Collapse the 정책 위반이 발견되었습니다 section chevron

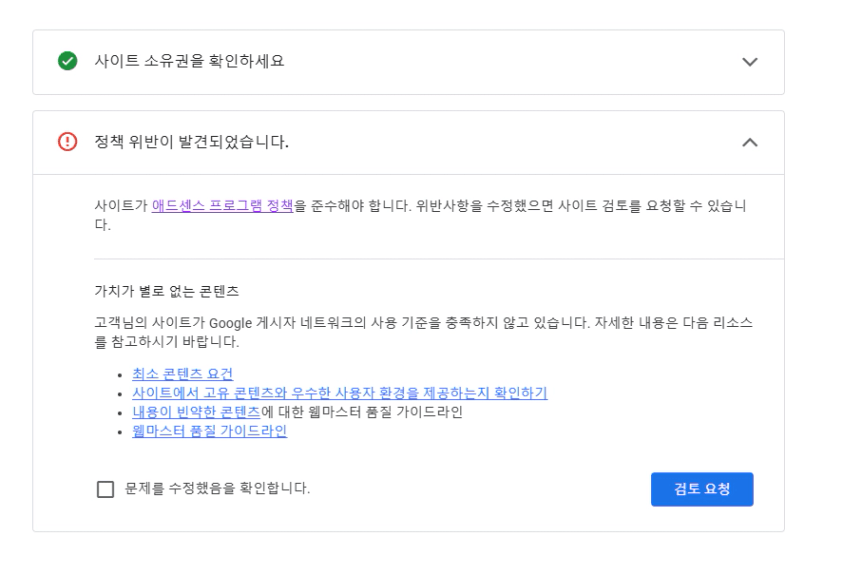(750, 143)
